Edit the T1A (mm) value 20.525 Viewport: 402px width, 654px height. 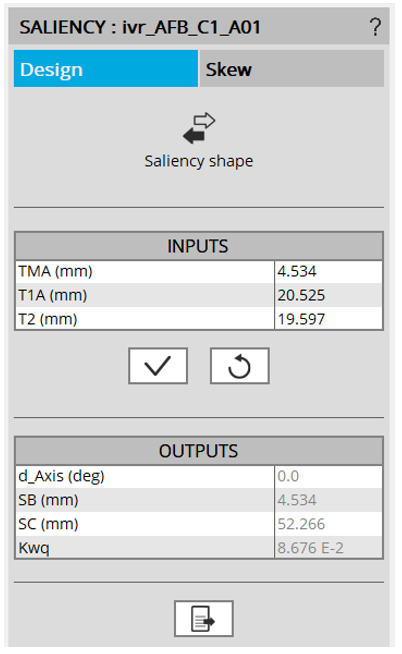click(x=328, y=295)
